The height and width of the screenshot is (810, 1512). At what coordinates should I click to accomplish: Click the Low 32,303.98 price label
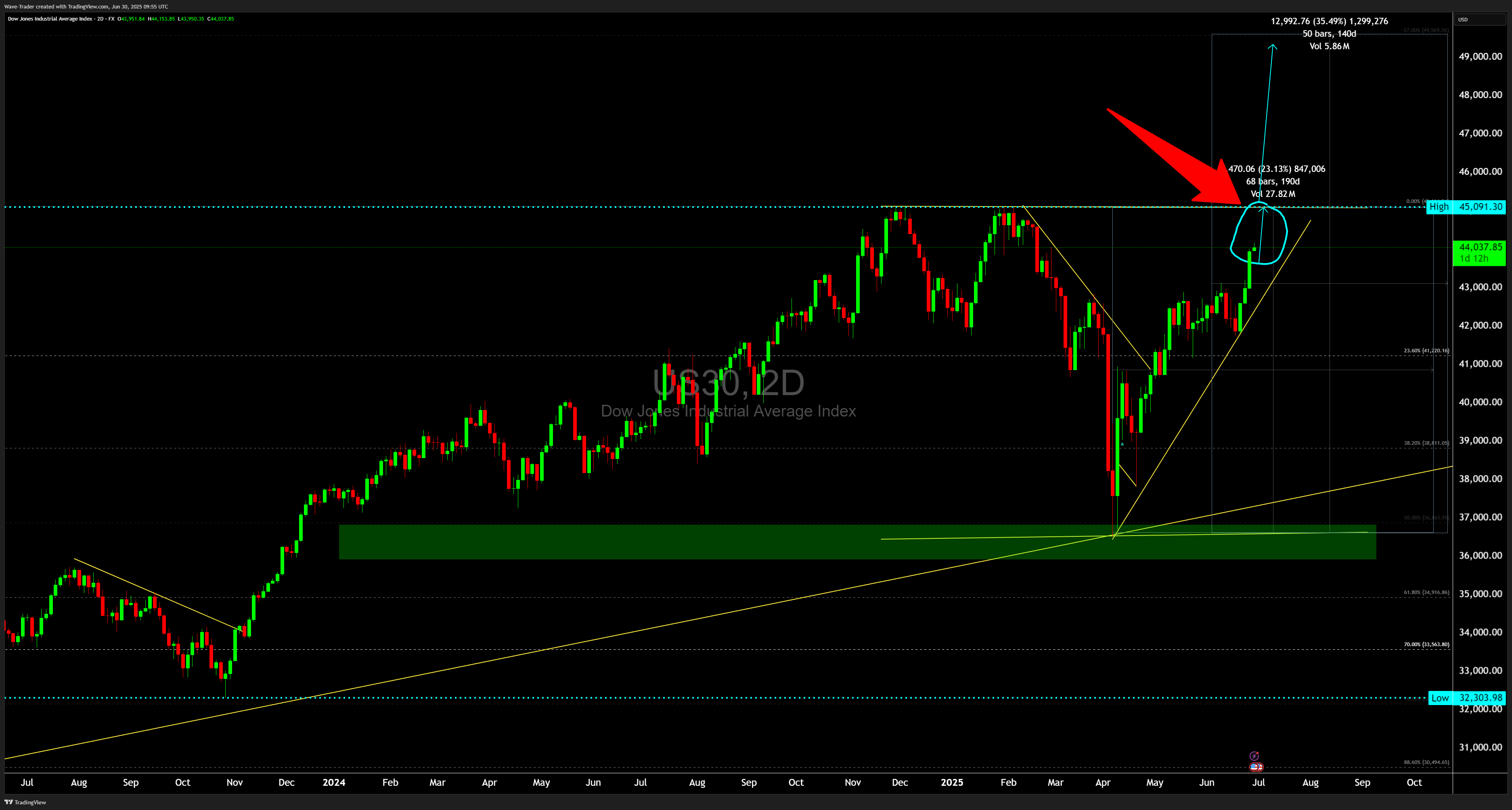(1467, 698)
